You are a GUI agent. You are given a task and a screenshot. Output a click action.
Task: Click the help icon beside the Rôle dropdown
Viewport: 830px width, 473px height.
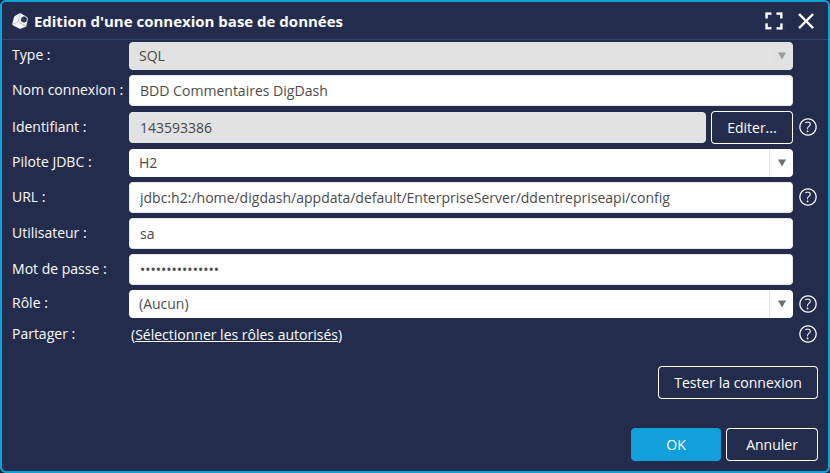(808, 304)
